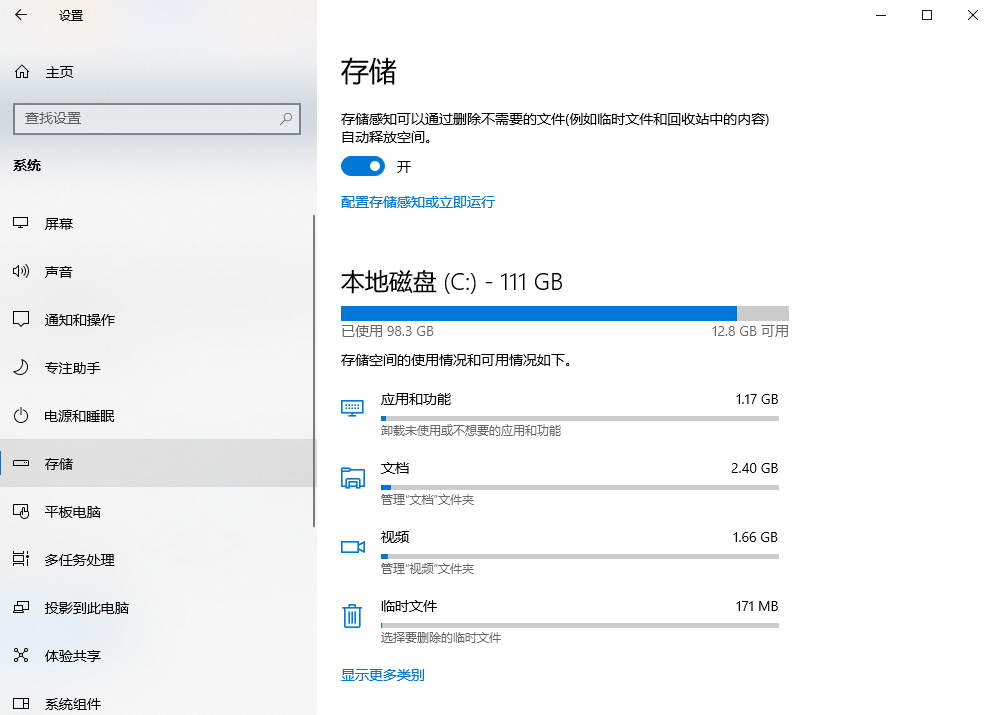The height and width of the screenshot is (715, 994).
Task: 关闭存储感知开关
Action: coord(362,166)
